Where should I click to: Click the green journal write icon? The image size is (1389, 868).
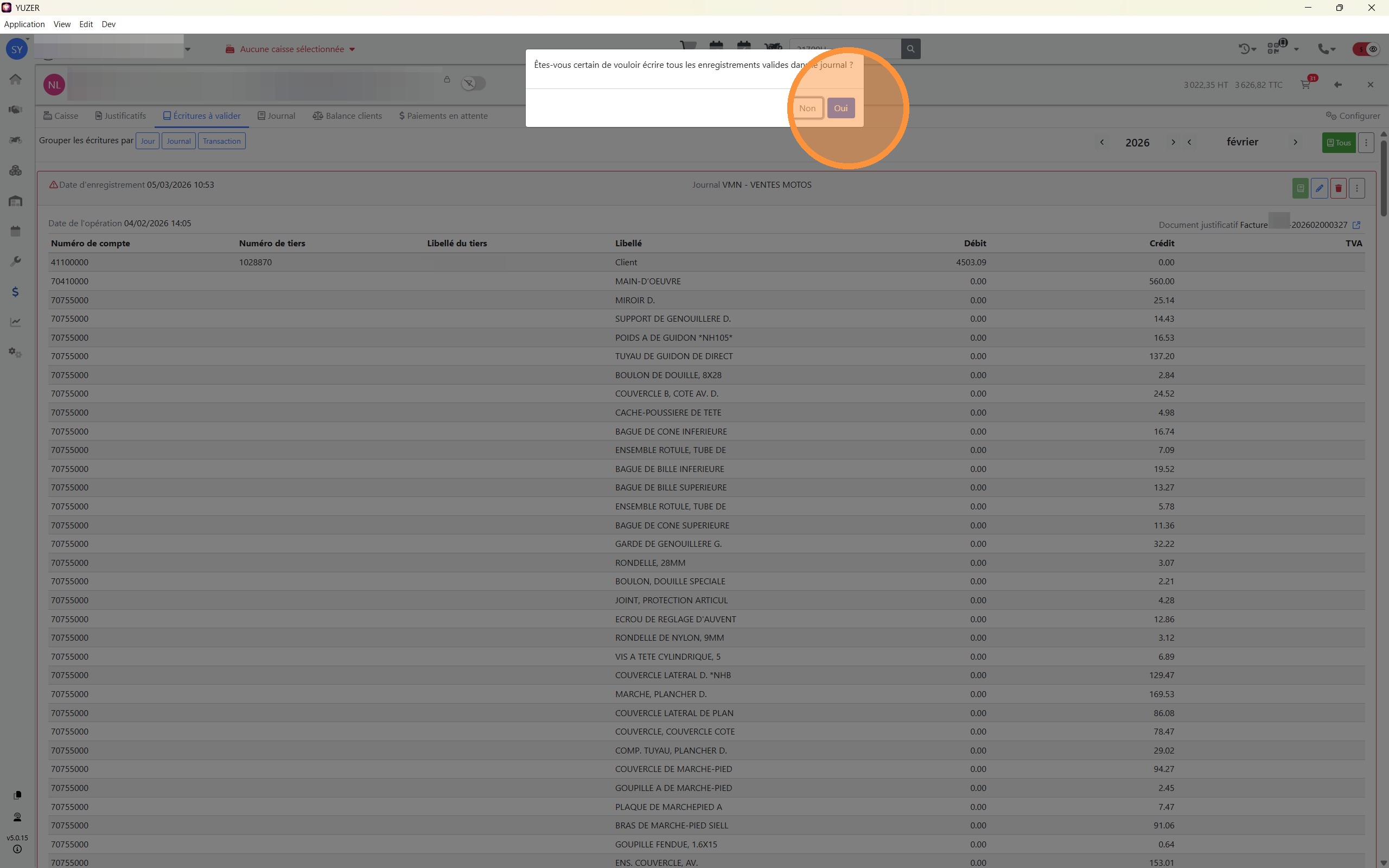coord(1300,188)
